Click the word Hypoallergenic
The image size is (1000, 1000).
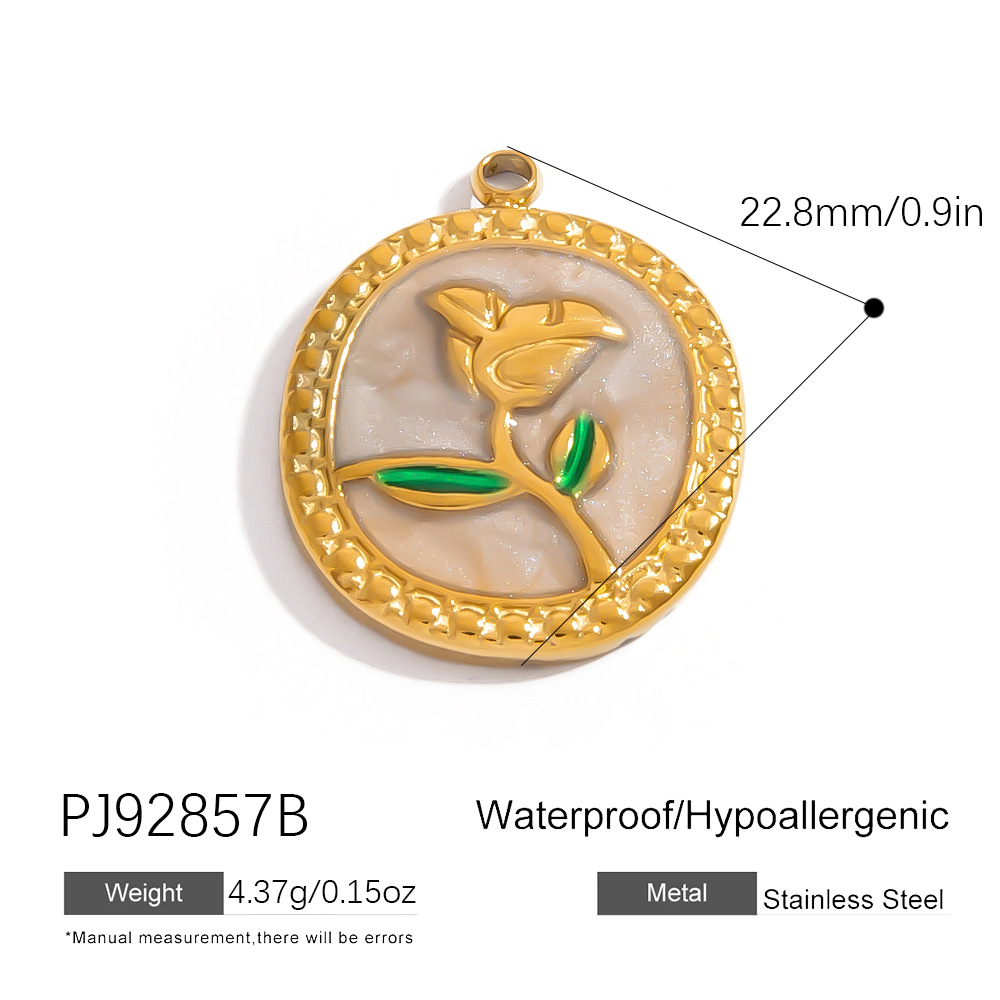[x=818, y=816]
